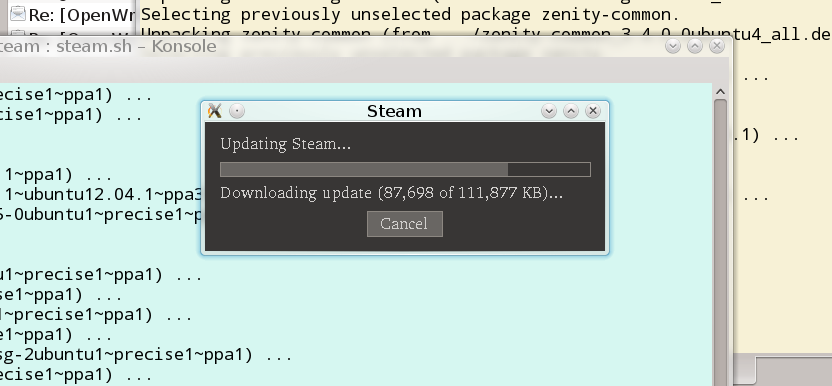The width and height of the screenshot is (832, 386).
Task: Click the envelope icon beside Re: [OpenWr
Action: (x=18, y=13)
